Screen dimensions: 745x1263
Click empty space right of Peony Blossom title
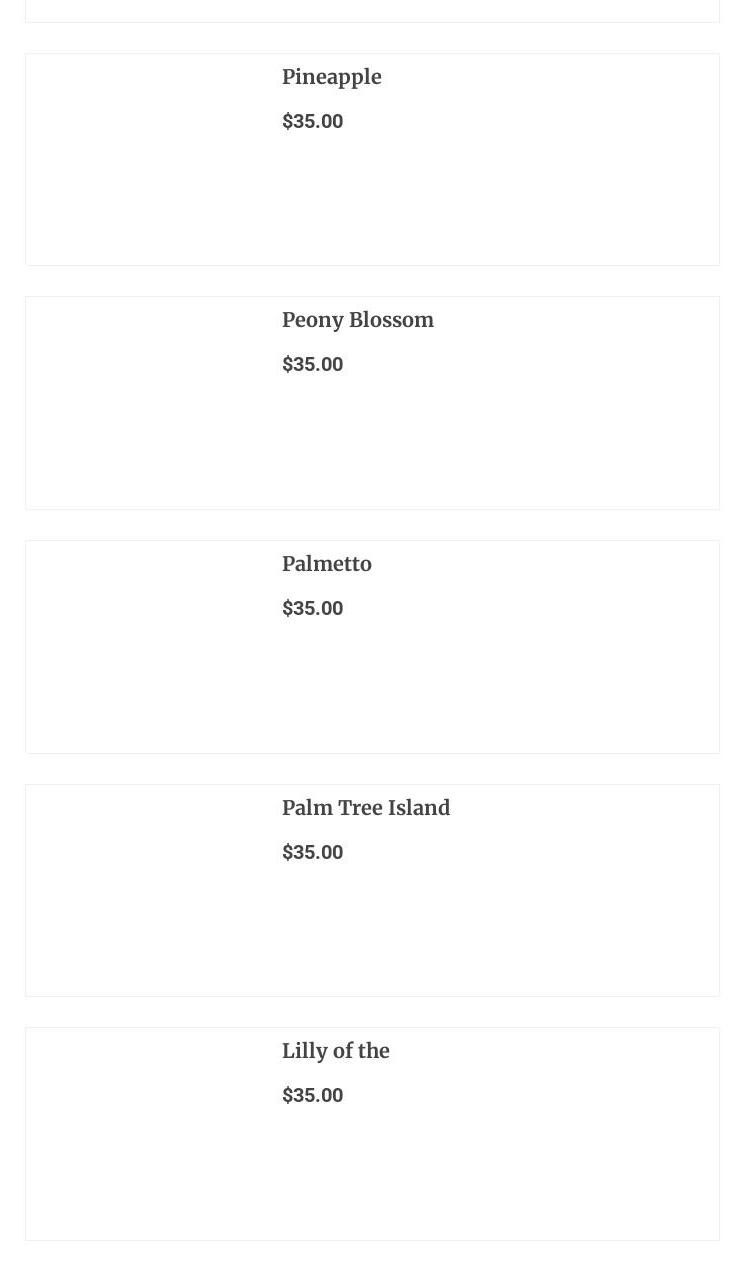click(x=580, y=320)
